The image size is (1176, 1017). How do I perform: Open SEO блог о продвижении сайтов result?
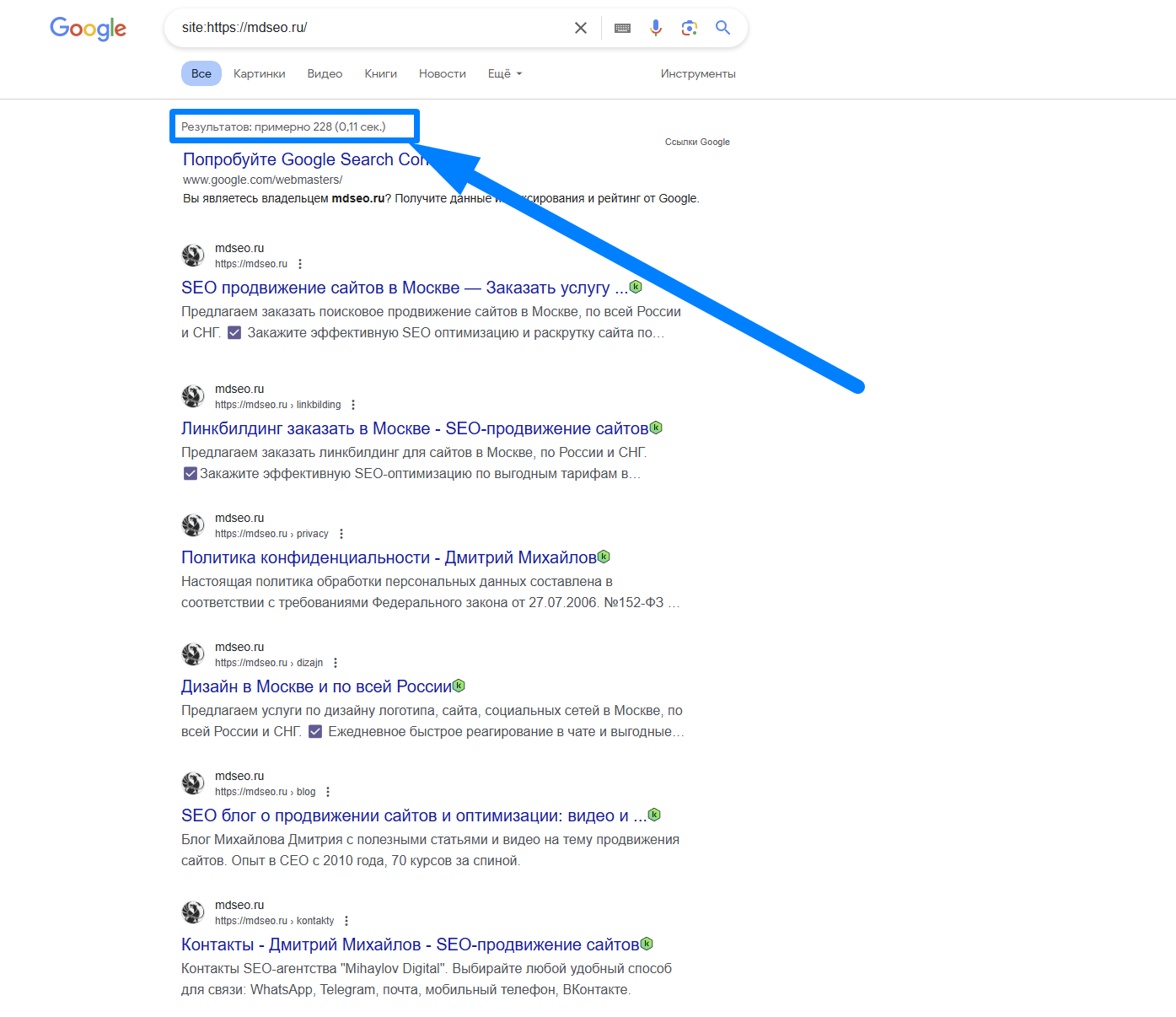point(414,815)
